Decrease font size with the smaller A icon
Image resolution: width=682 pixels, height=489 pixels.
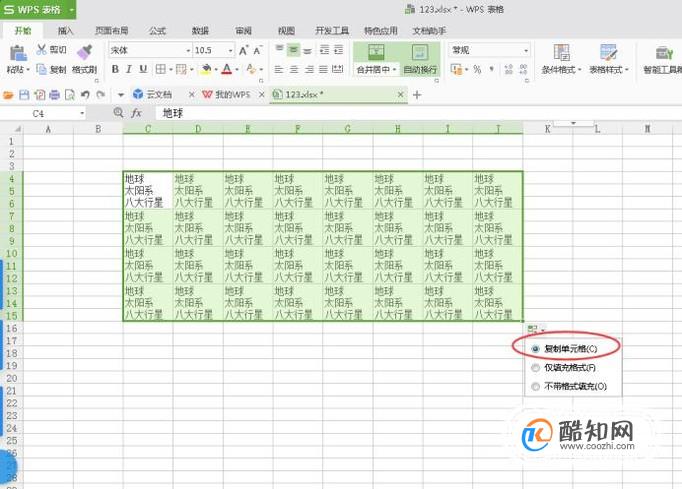coord(257,50)
